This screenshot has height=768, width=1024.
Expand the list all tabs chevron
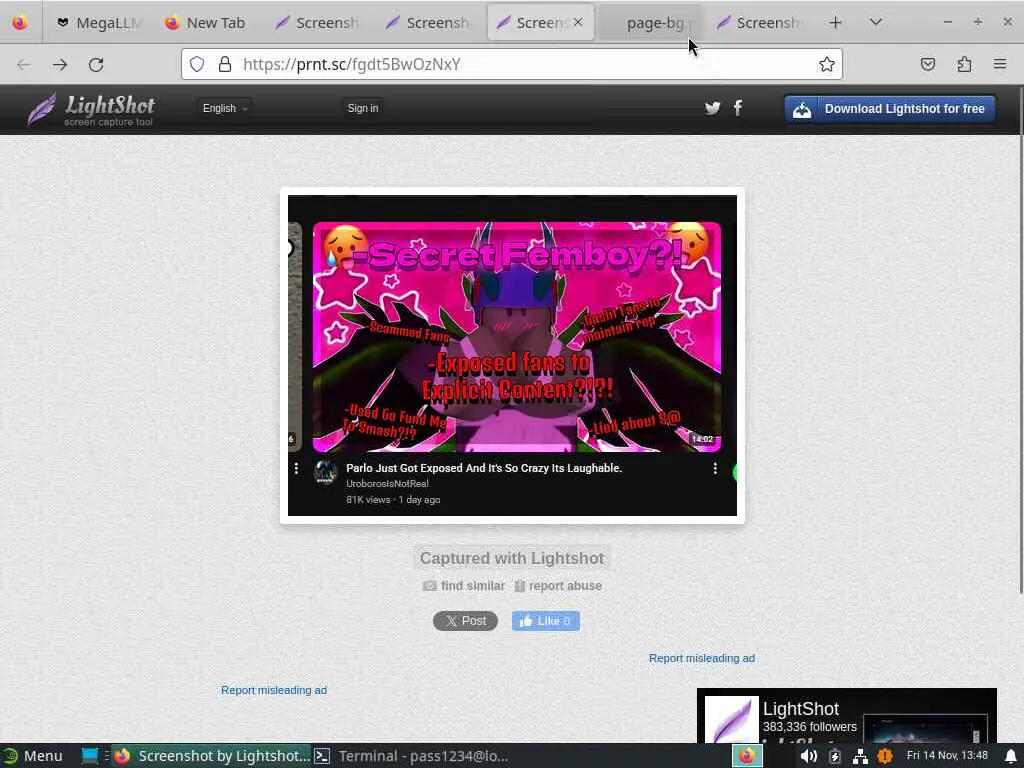(x=876, y=22)
